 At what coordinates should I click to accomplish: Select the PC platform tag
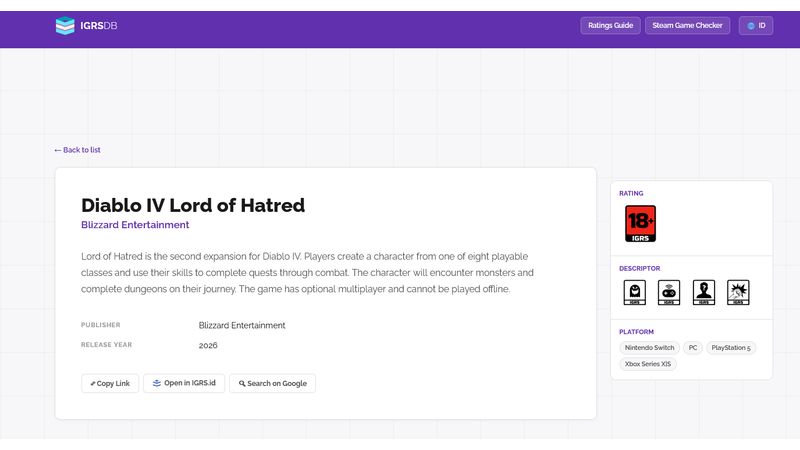(x=693, y=348)
